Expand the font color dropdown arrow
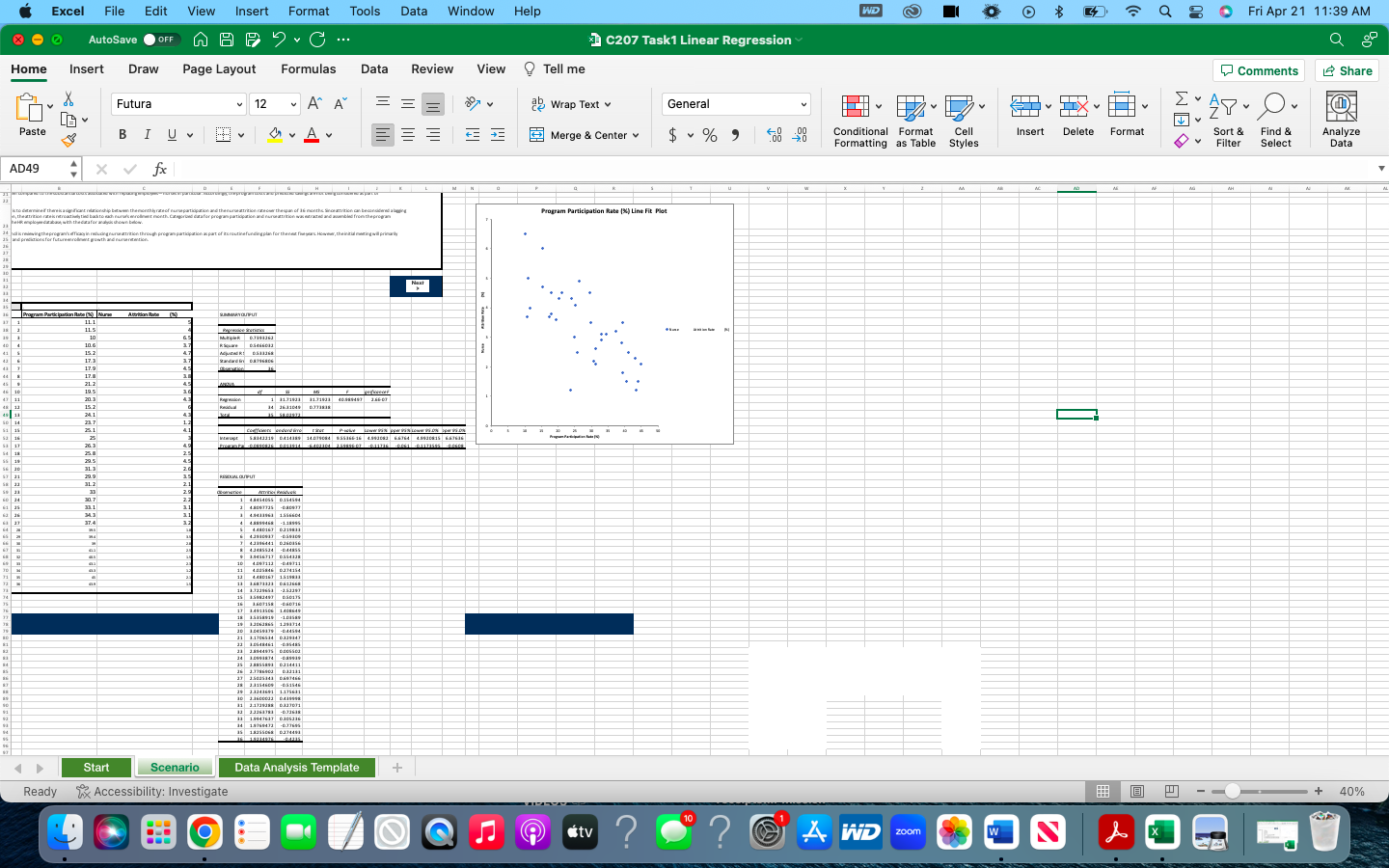Image resolution: width=1389 pixels, height=868 pixels. [329, 136]
